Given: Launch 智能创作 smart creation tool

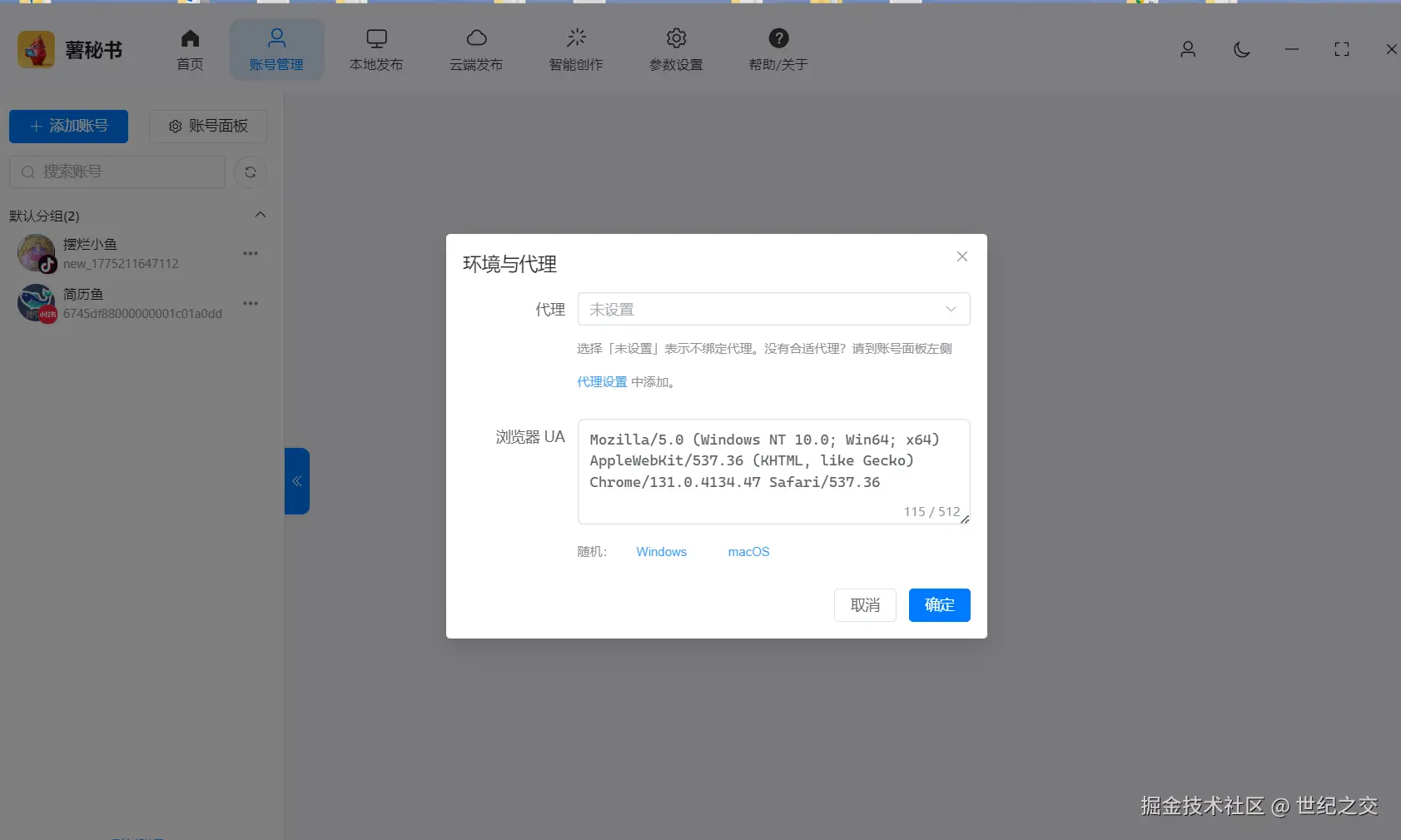Looking at the screenshot, I should click(x=575, y=48).
